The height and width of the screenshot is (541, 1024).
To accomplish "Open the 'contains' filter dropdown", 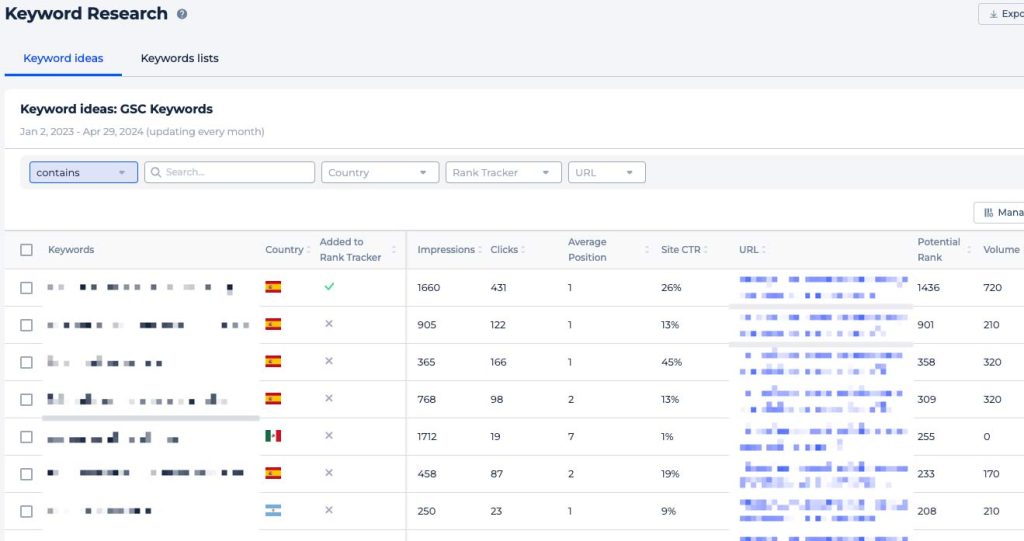I will 83,172.
